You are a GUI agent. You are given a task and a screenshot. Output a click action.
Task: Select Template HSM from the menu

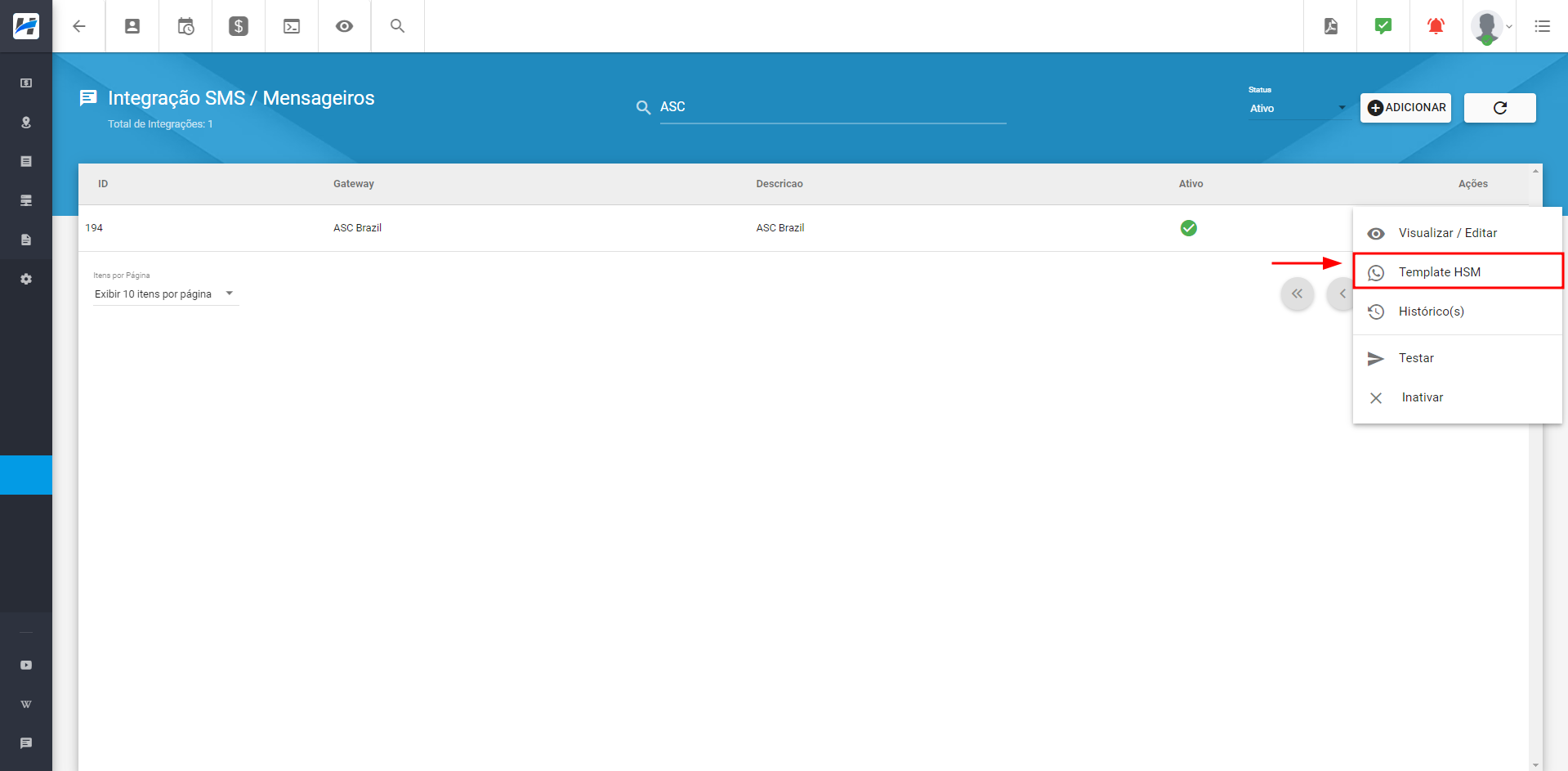coord(1458,271)
